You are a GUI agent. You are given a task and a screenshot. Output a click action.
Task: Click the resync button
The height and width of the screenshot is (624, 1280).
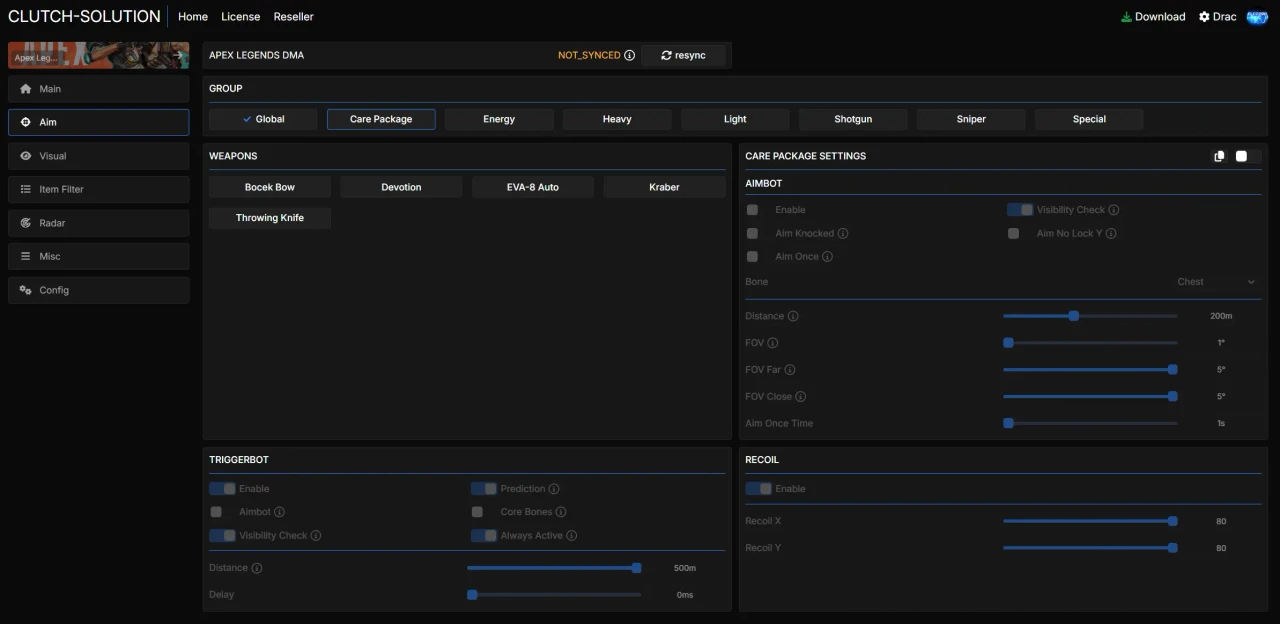pos(684,55)
